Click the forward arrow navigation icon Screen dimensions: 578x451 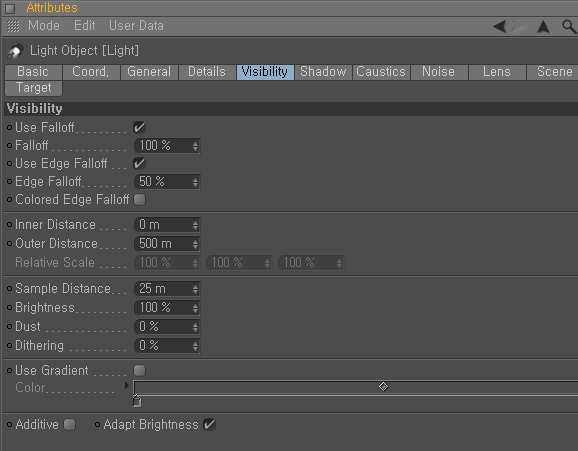pyautogui.click(x=520, y=26)
